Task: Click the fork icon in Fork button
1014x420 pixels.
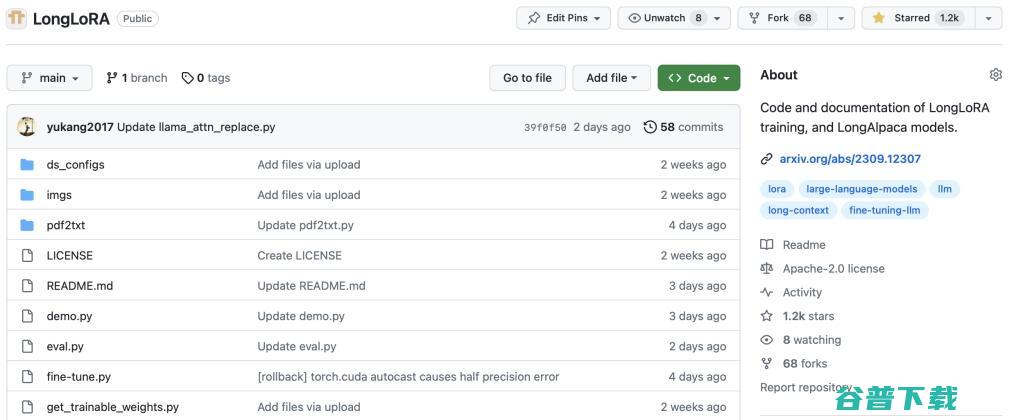Action: (x=754, y=18)
